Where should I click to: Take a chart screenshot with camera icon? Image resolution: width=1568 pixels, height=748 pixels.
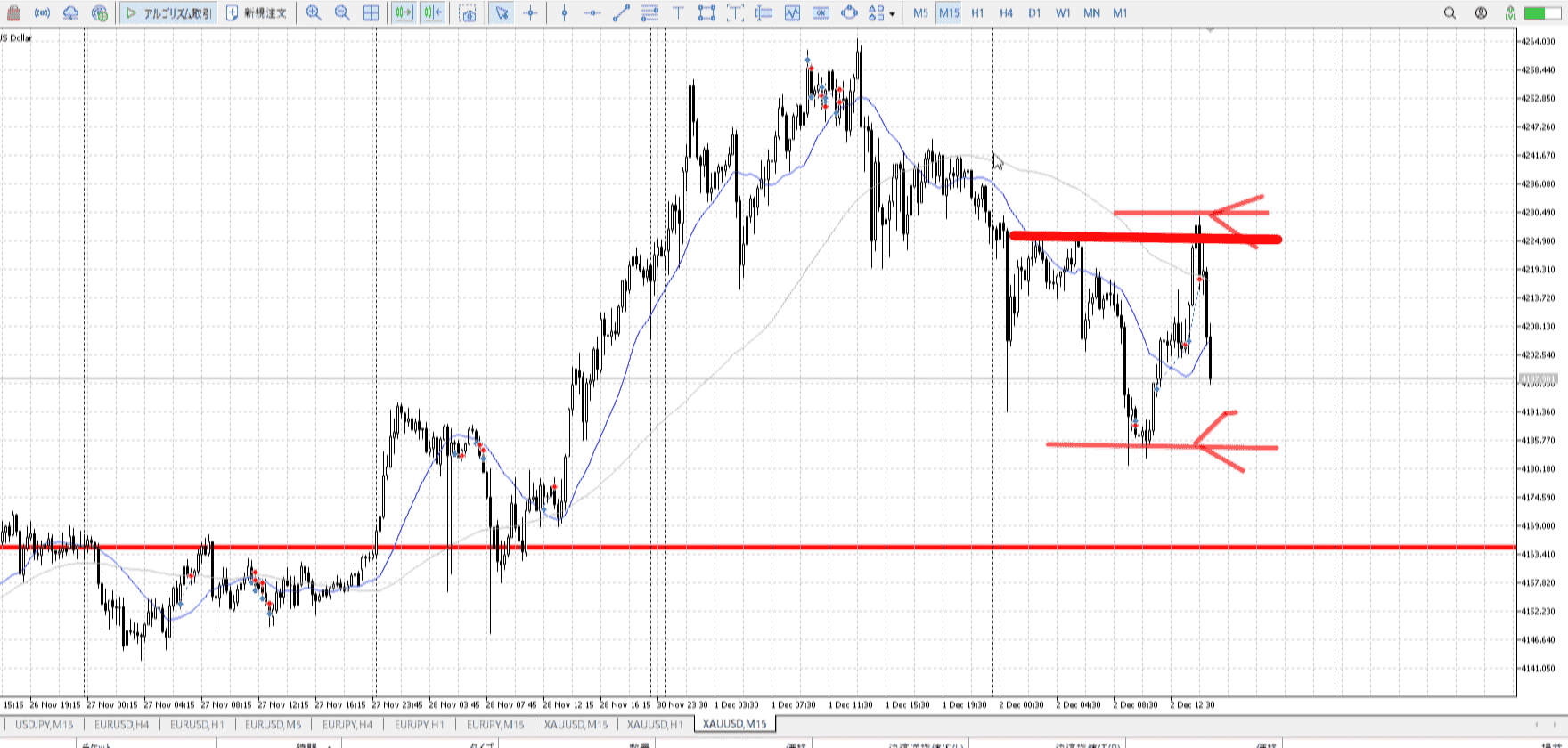468,13
